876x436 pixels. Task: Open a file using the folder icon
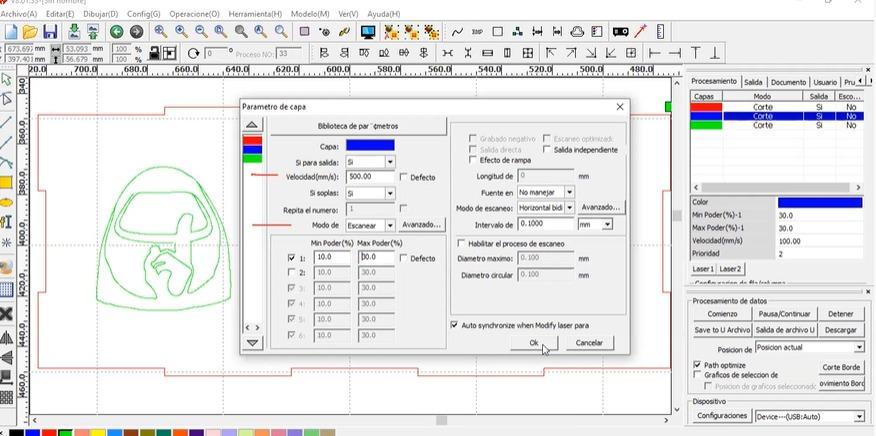pos(30,32)
